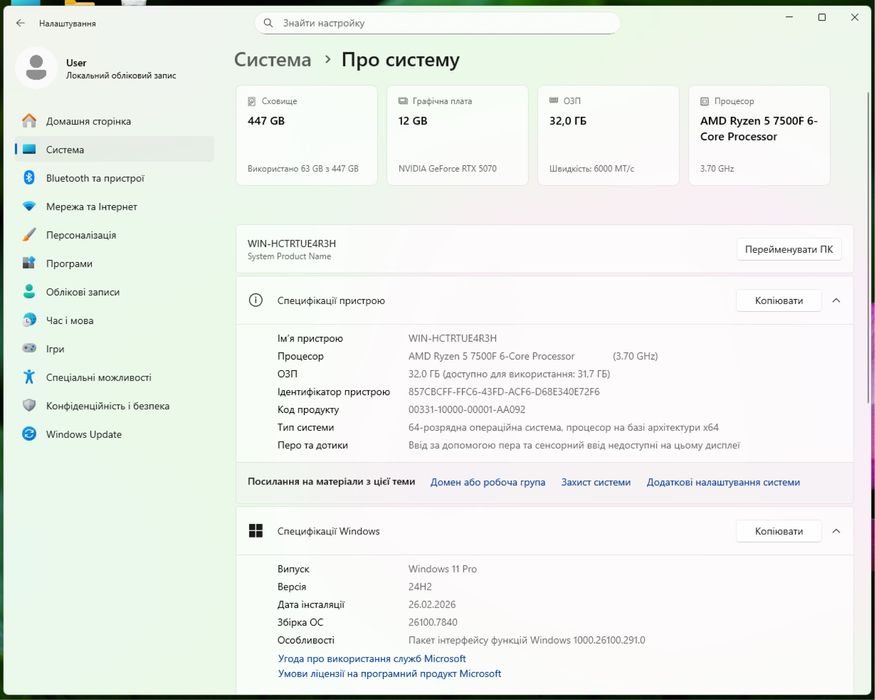Screen dimensions: 875x700
Task: Click the Ігри gamepad icon
Action: (29, 348)
